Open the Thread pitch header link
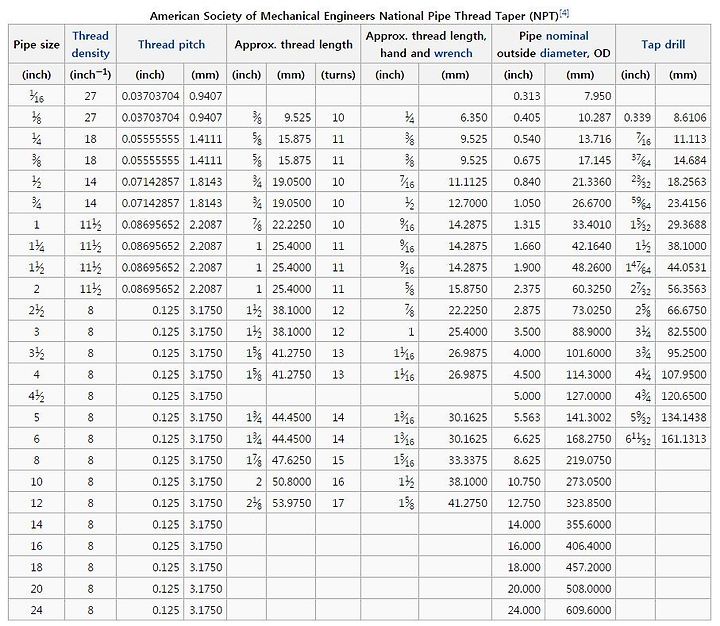The height and width of the screenshot is (626, 720). (x=171, y=45)
